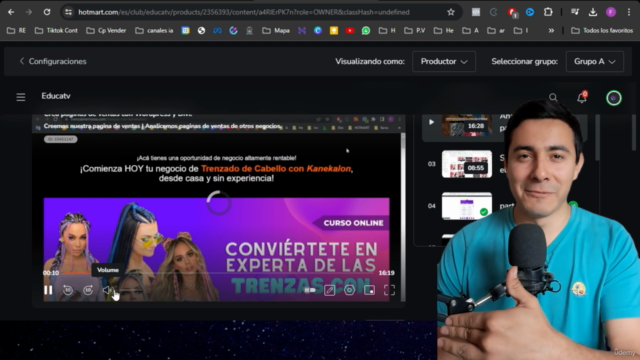Go back to Configuraciones

[53, 61]
